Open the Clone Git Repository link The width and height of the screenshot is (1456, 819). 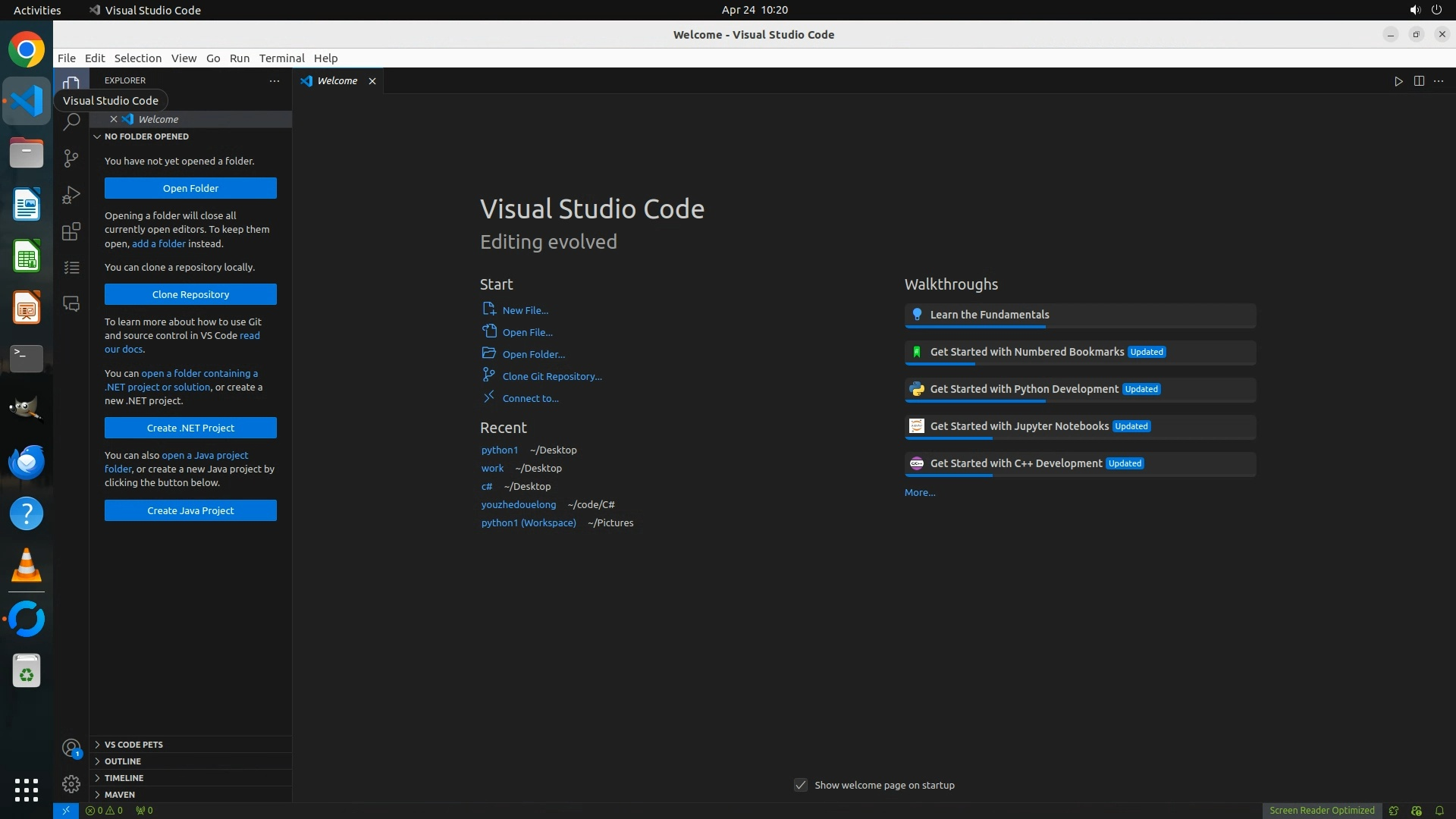click(x=551, y=376)
